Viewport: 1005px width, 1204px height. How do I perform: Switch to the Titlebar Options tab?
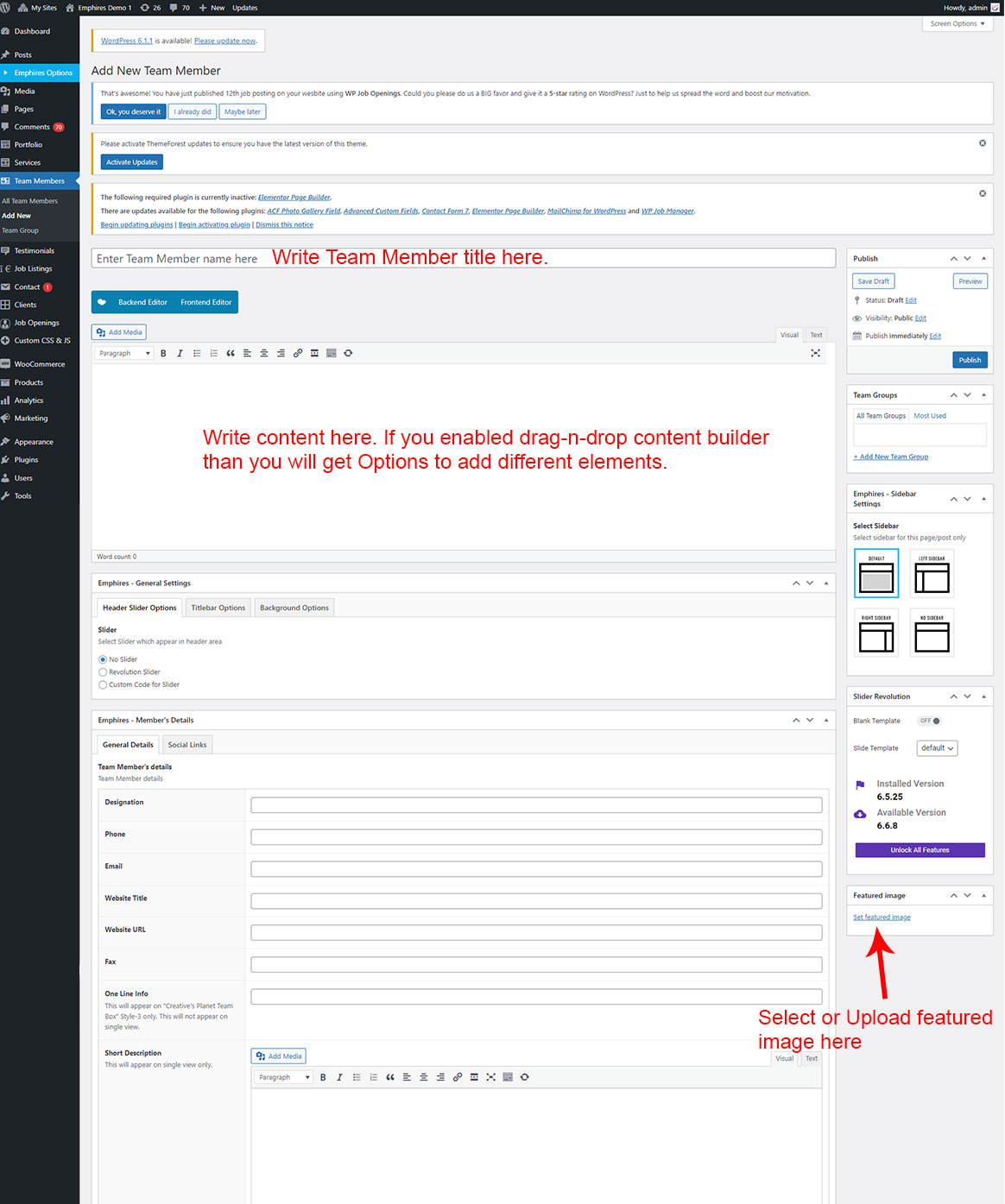click(x=218, y=608)
